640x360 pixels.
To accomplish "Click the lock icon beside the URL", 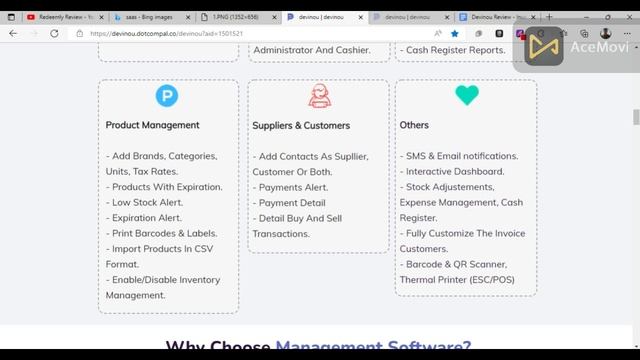I will point(80,33).
